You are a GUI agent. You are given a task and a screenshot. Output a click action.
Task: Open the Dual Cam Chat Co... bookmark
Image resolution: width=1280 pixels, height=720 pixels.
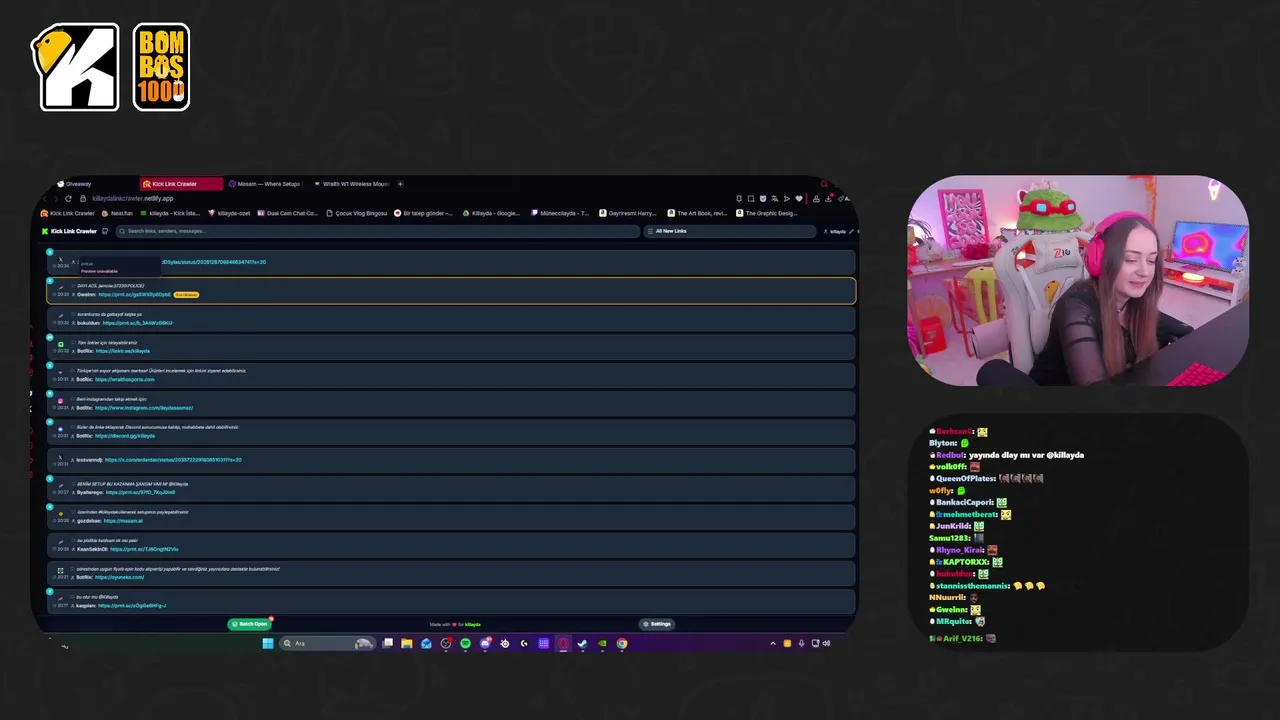tap(287, 213)
